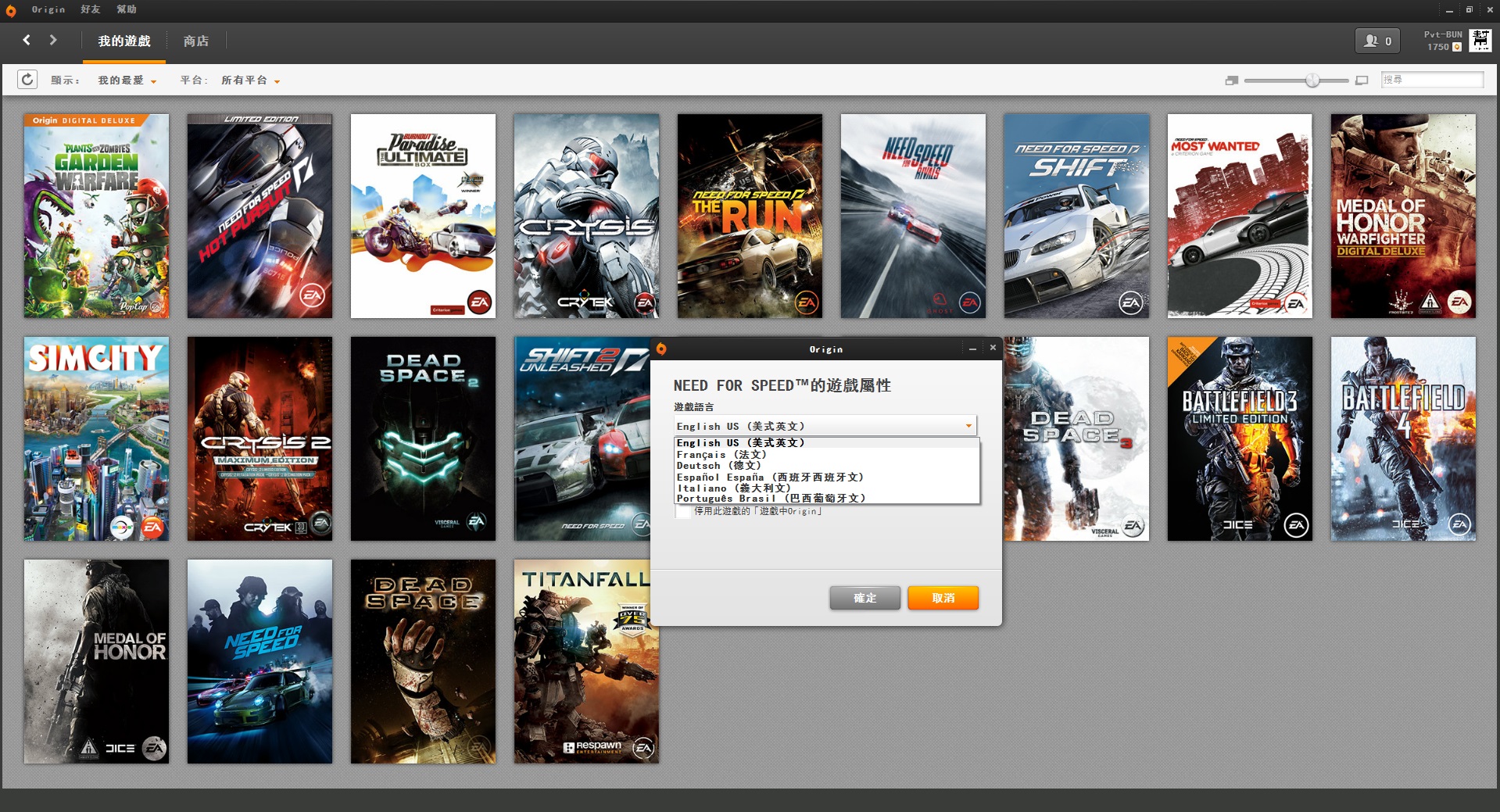The width and height of the screenshot is (1500, 812).
Task: Select Medal of Honor Warfighter cover
Action: tap(1403, 216)
